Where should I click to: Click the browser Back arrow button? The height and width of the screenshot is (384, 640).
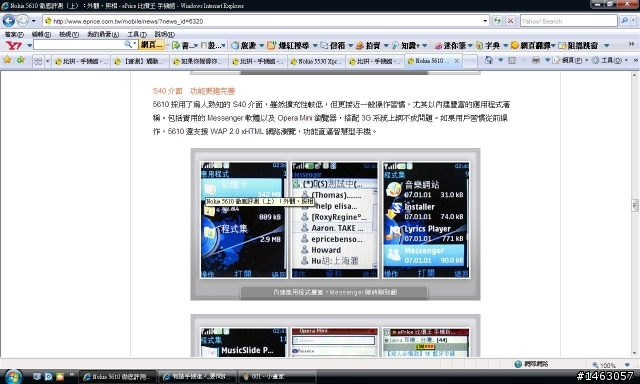point(9,20)
